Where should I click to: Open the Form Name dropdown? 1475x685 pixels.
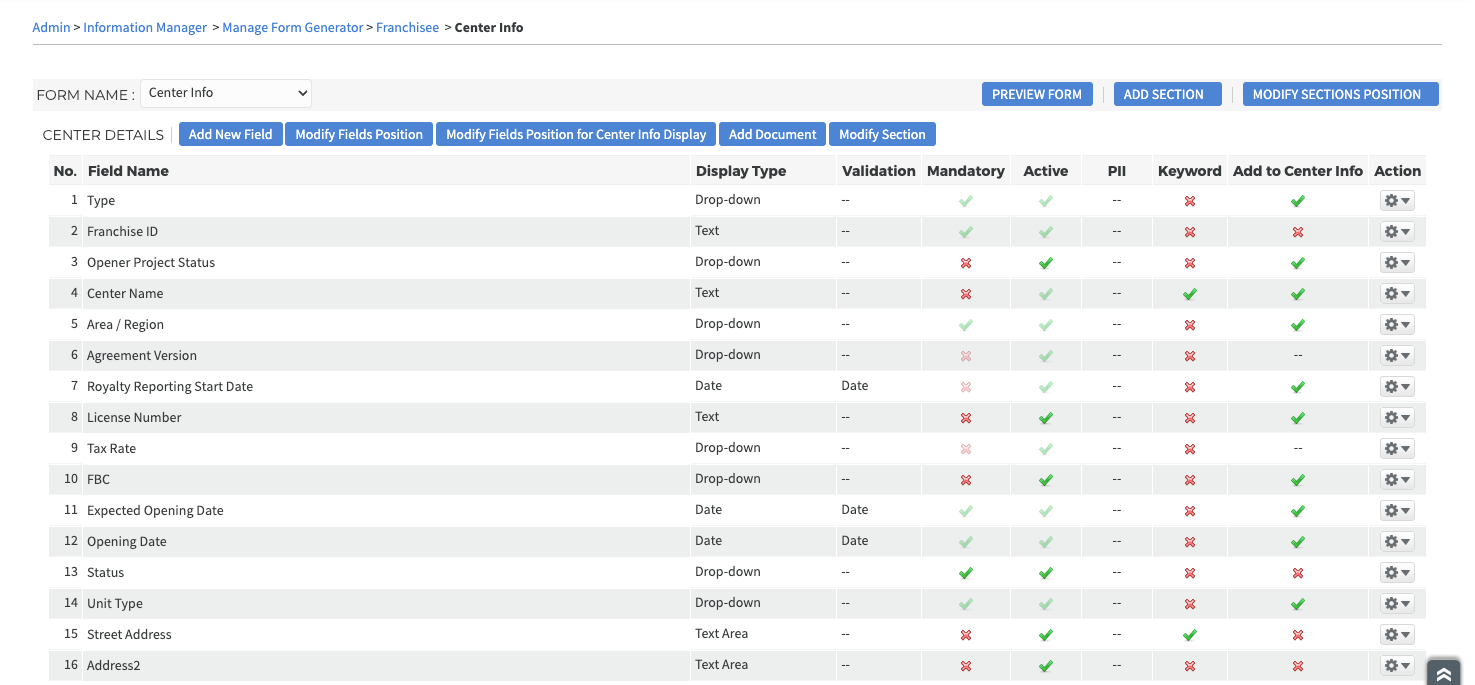(x=226, y=93)
